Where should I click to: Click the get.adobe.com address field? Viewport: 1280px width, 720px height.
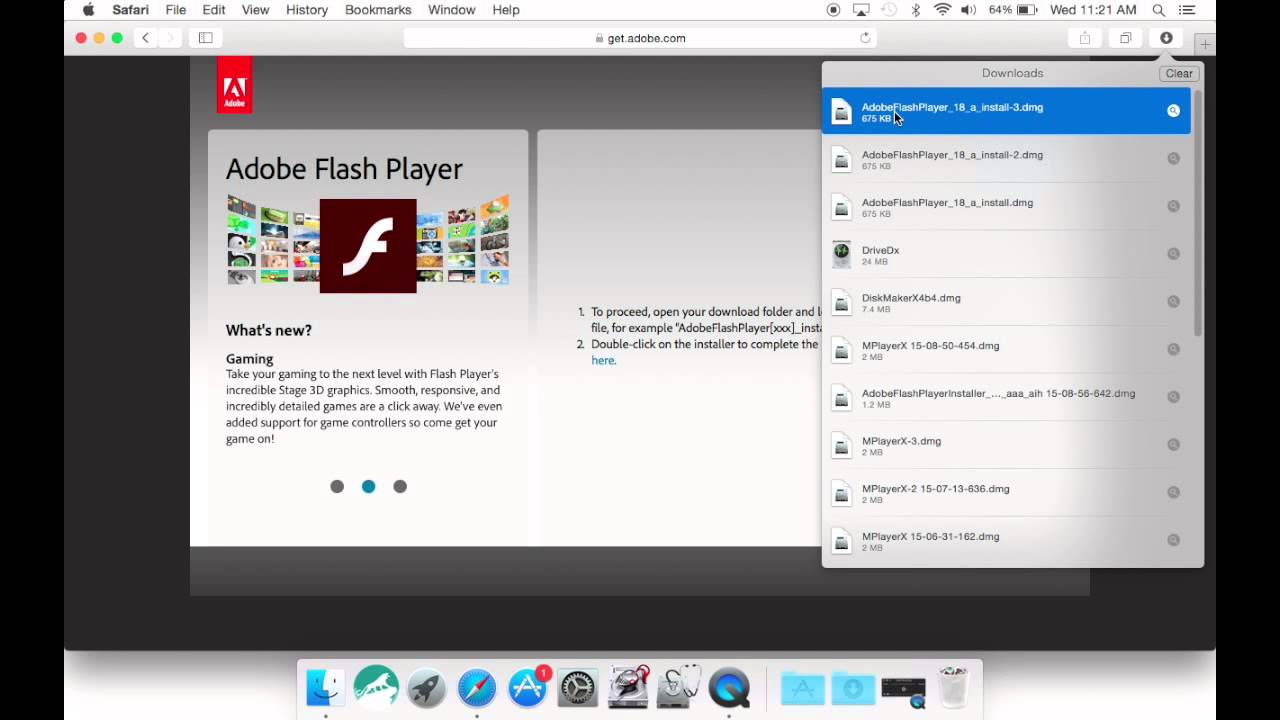pyautogui.click(x=640, y=38)
